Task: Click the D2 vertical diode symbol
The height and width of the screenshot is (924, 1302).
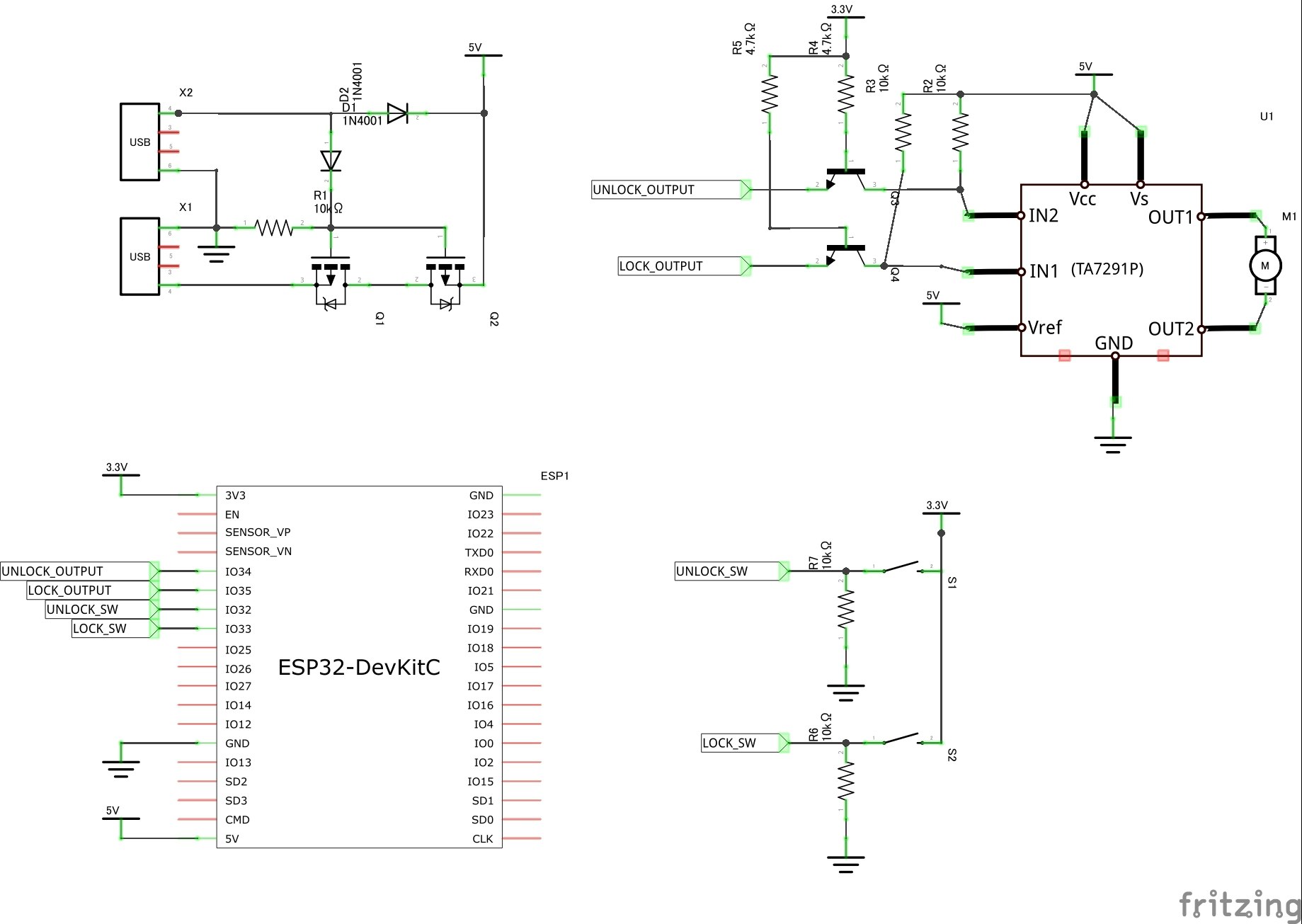Action: pyautogui.click(x=331, y=161)
